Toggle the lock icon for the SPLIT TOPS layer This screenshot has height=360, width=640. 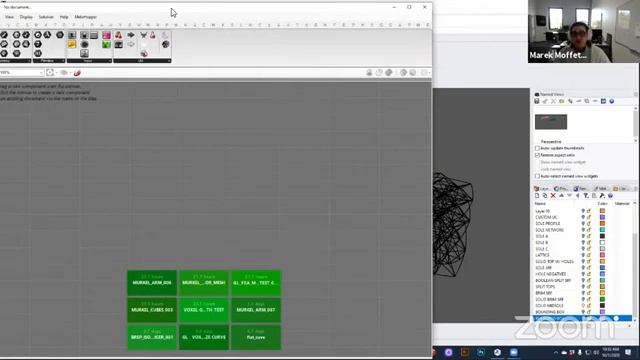589,287
